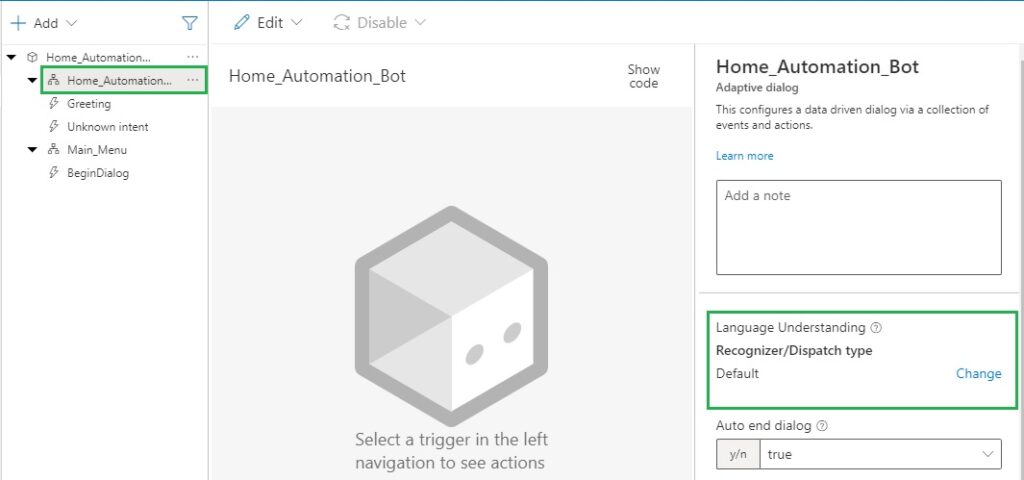Viewport: 1024px width, 480px height.
Task: Click the Main_Menu dialog icon
Action: pyautogui.click(x=54, y=150)
